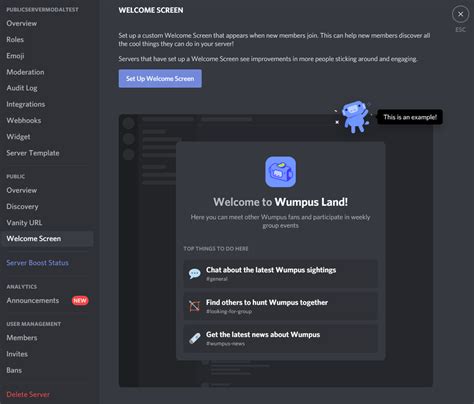Viewport: 474px width, 404px height.
Task: Go to Emoji settings
Action: click(x=15, y=56)
